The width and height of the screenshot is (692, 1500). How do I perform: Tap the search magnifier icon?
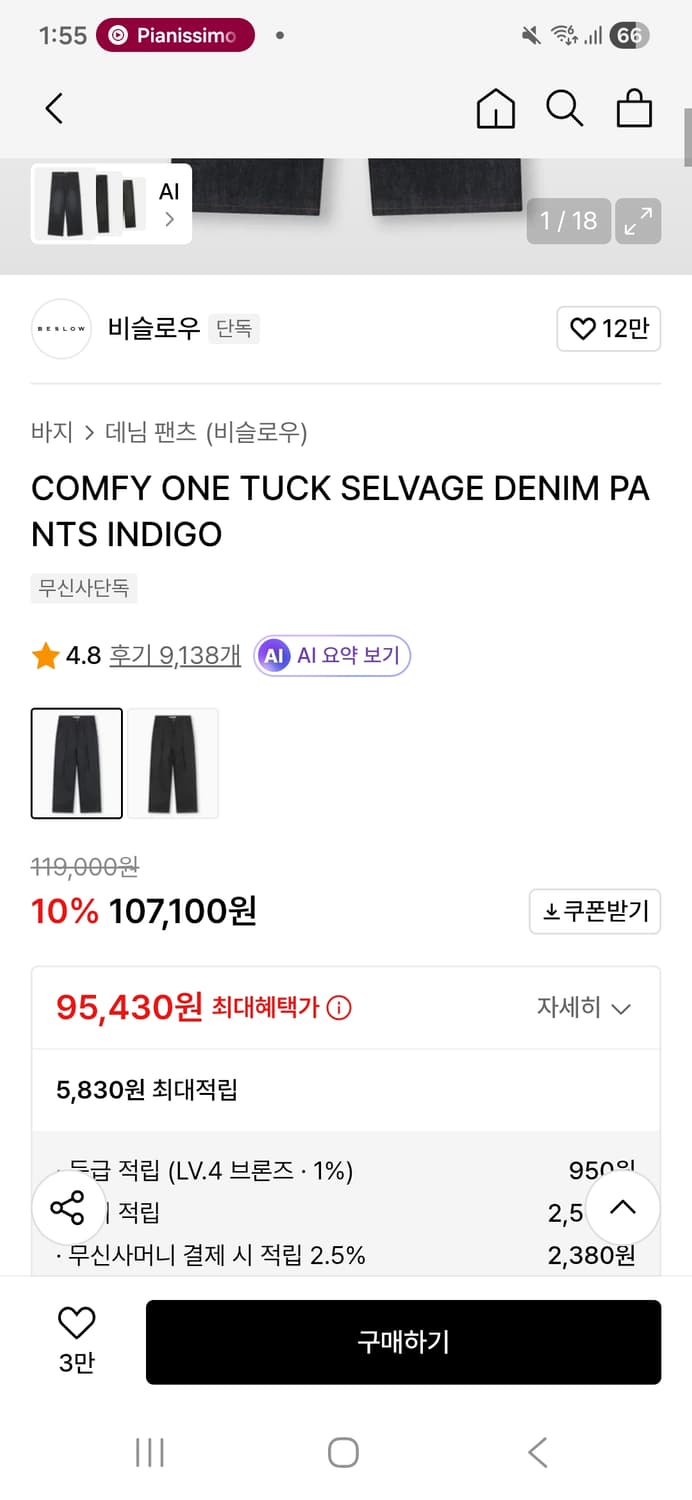[x=565, y=108]
